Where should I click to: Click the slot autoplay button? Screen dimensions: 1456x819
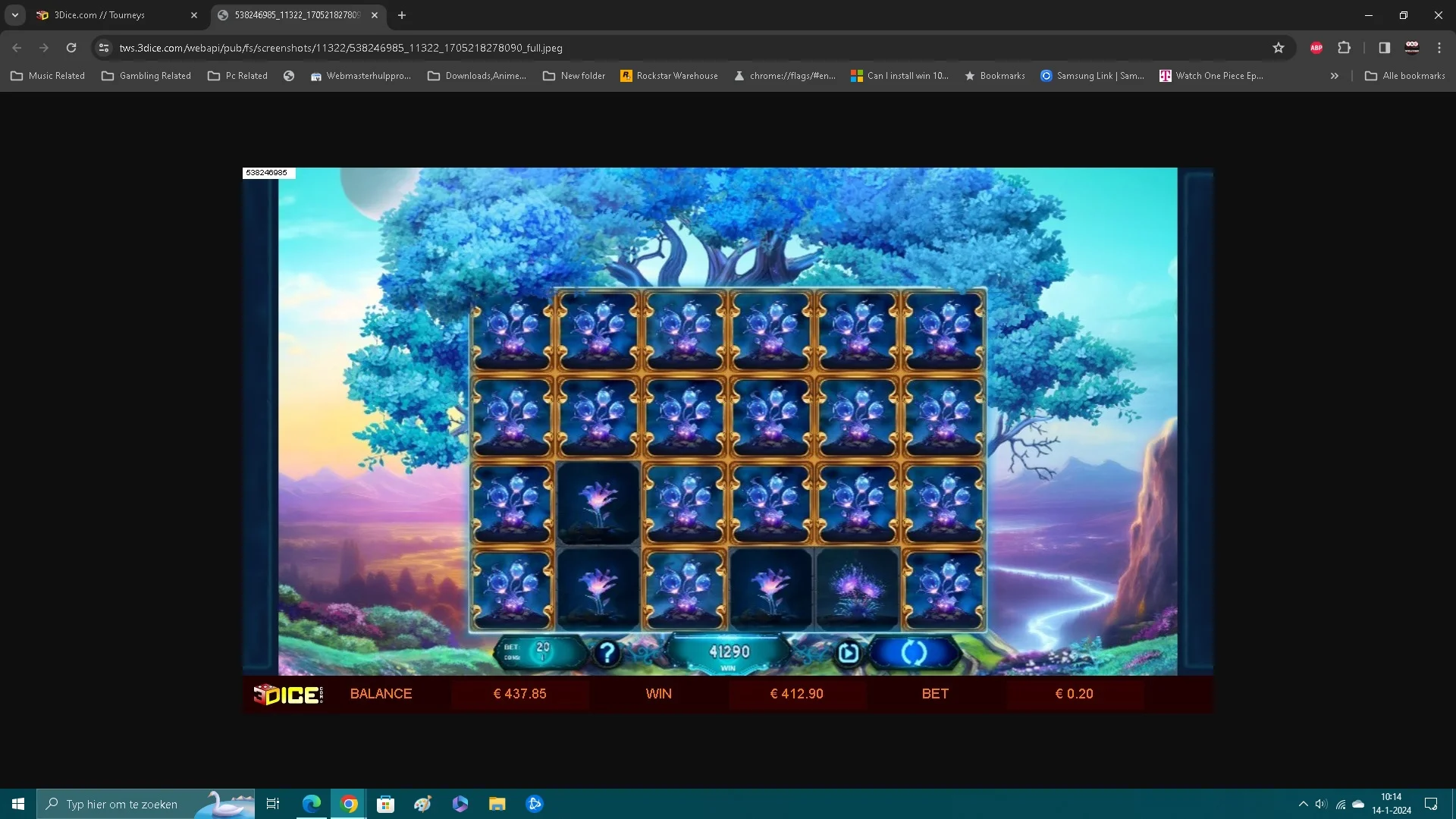pos(848,652)
